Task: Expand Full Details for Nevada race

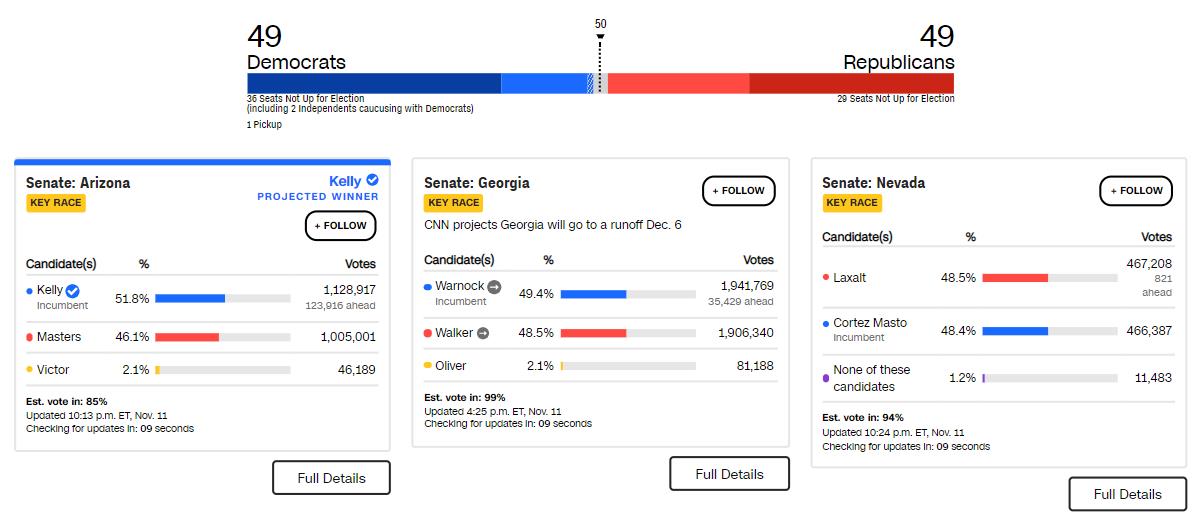Action: [x=1127, y=494]
